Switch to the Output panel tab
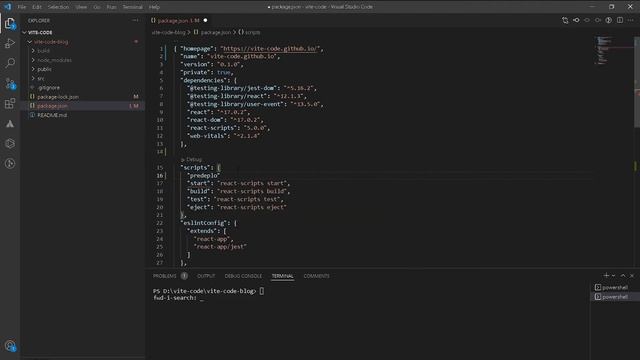640x360 pixels. (206, 276)
